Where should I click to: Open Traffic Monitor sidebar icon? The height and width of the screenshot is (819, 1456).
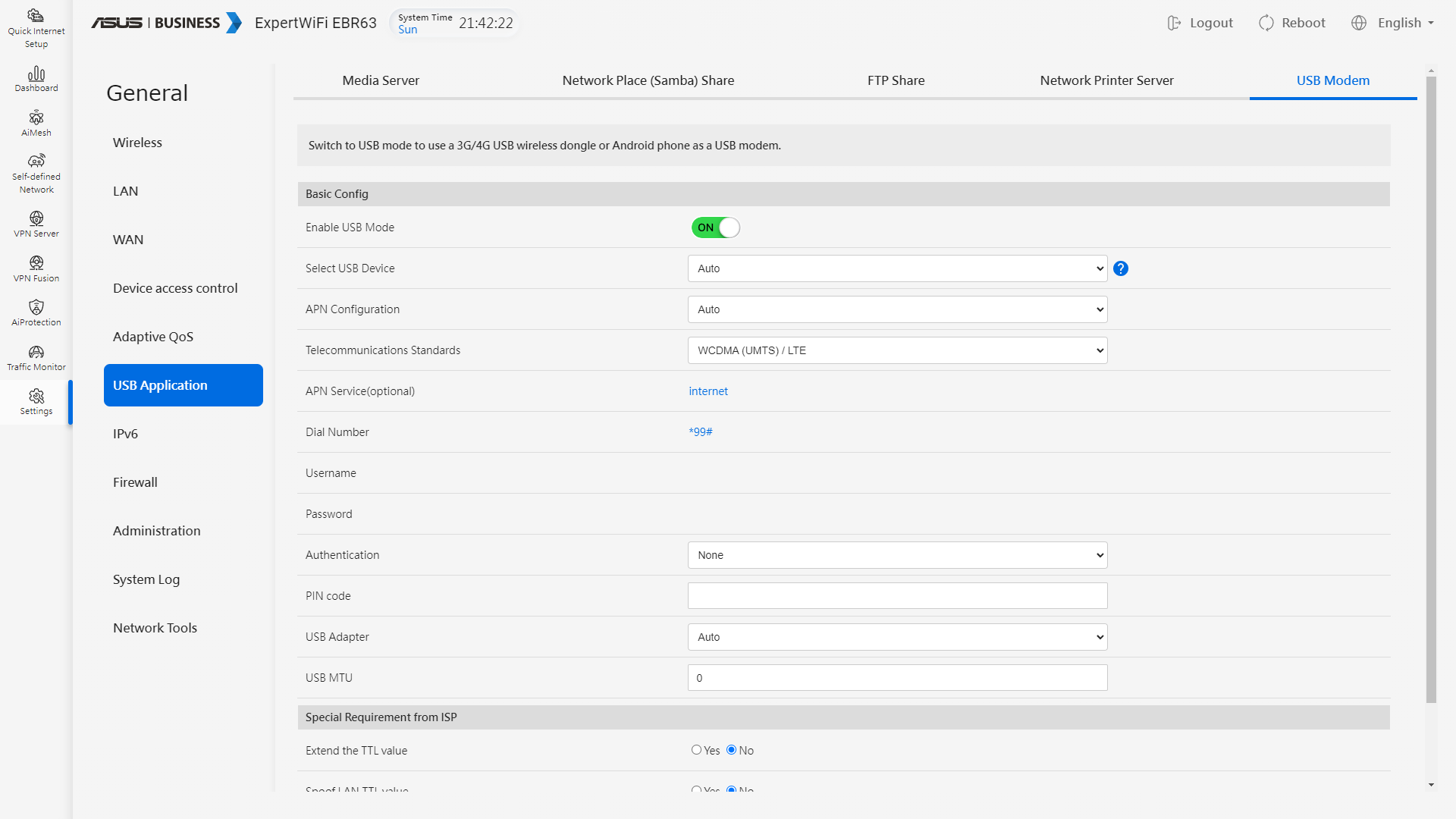(36, 357)
